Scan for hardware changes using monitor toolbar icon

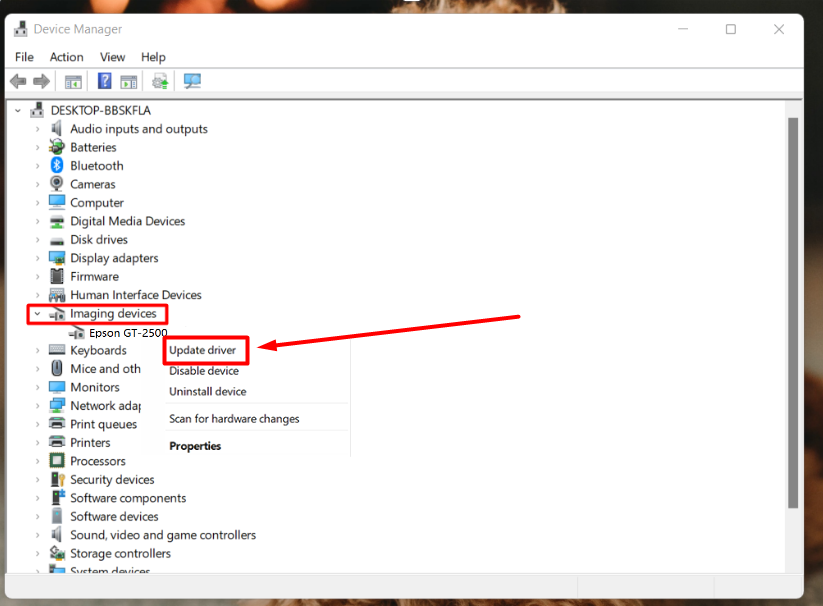192,81
